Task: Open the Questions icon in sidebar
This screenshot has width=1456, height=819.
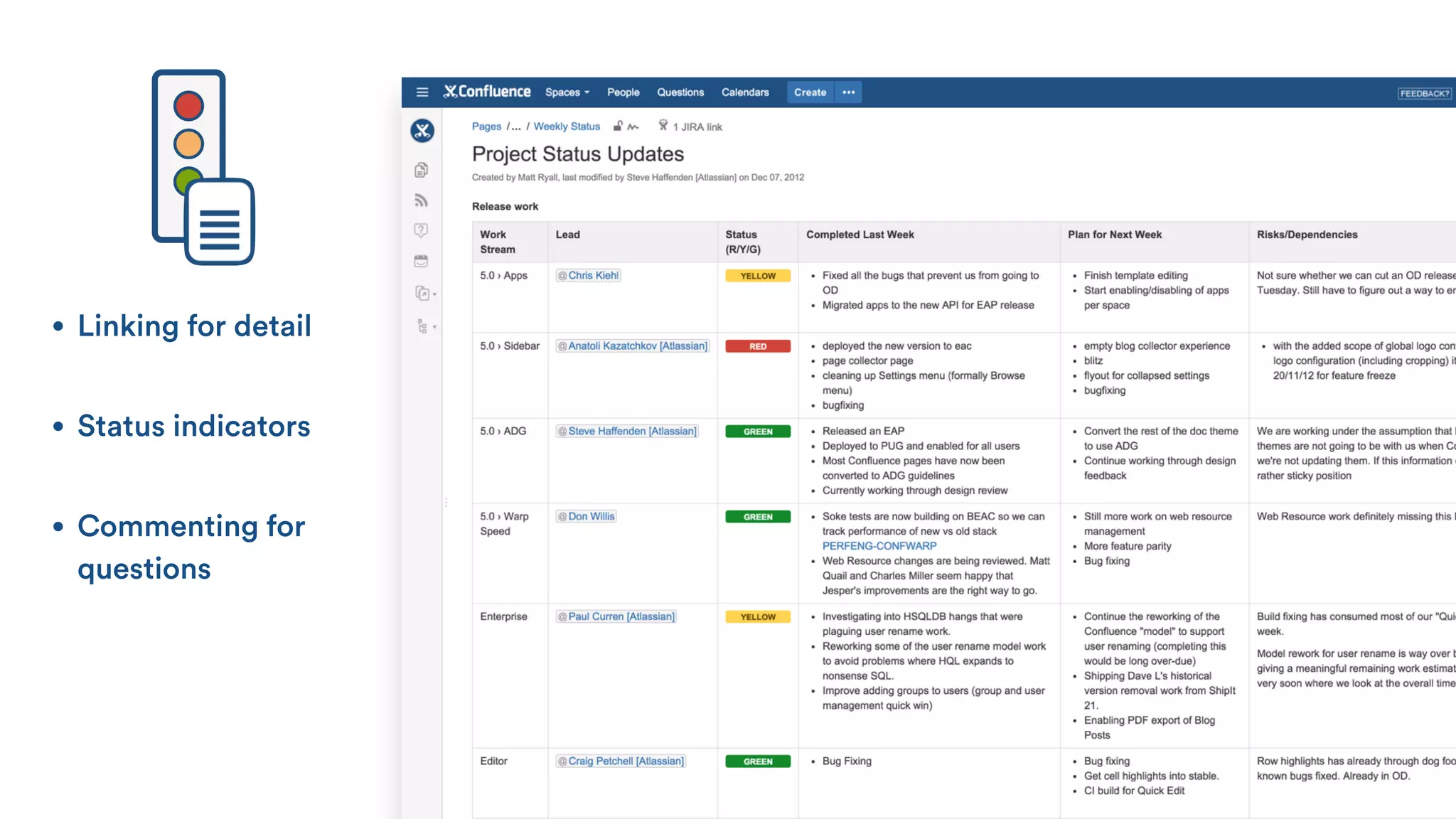Action: (x=422, y=230)
